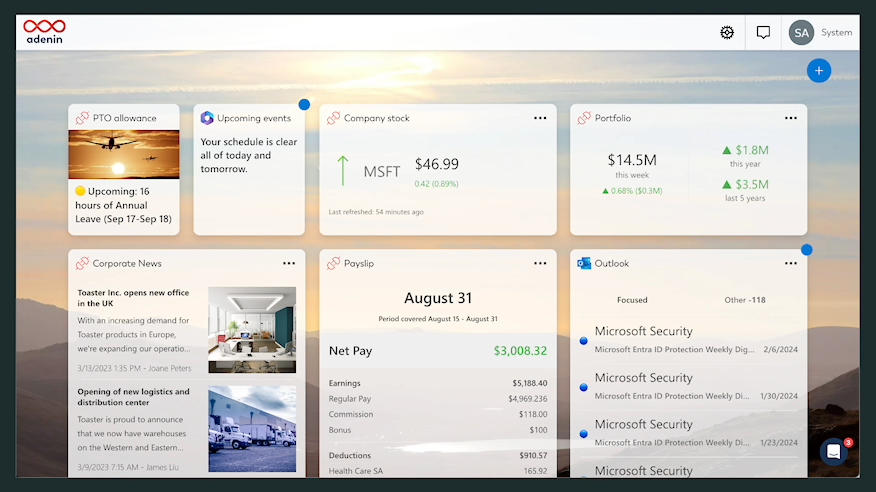876x492 pixels.
Task: Click the $1.8M this year value
Action: [745, 150]
